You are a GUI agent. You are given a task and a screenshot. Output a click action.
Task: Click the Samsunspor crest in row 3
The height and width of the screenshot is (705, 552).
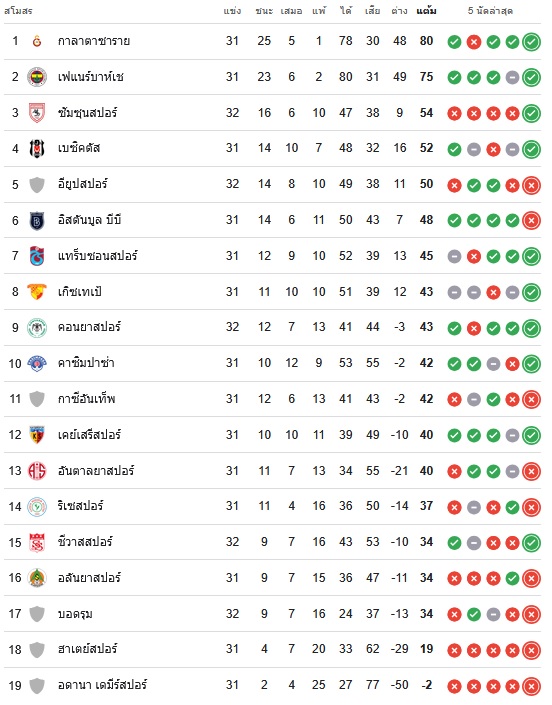point(37,113)
